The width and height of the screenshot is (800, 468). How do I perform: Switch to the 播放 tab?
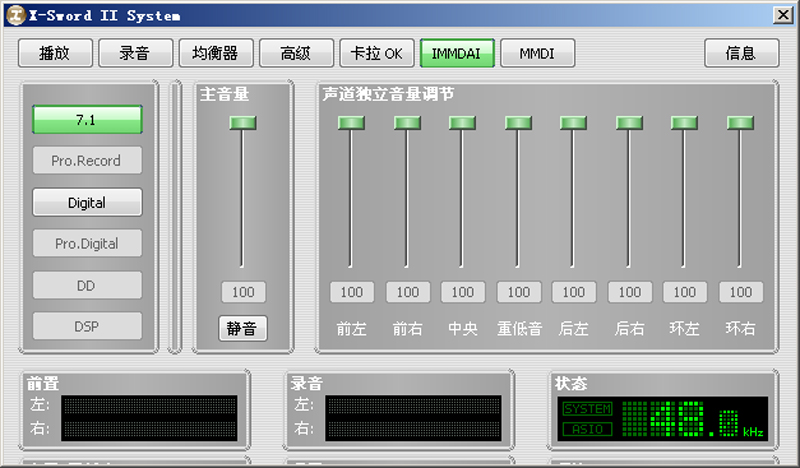[x=55, y=53]
